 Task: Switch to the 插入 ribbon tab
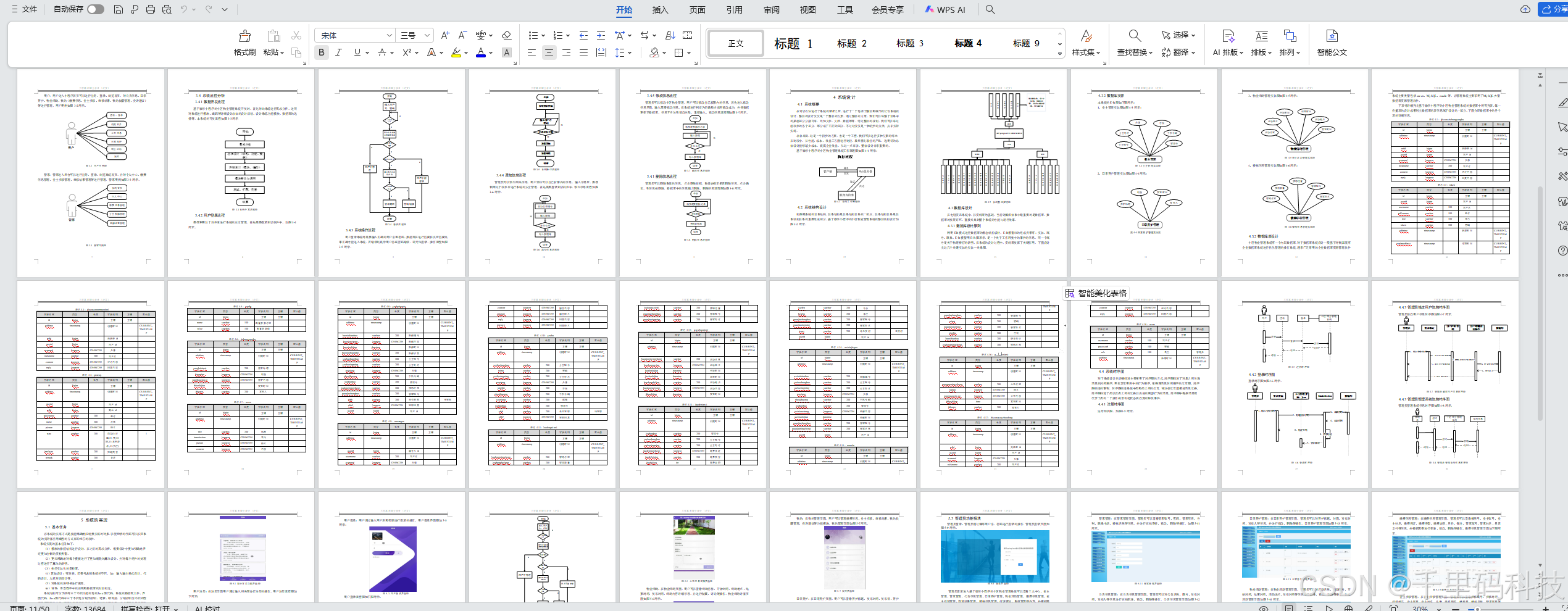point(661,9)
